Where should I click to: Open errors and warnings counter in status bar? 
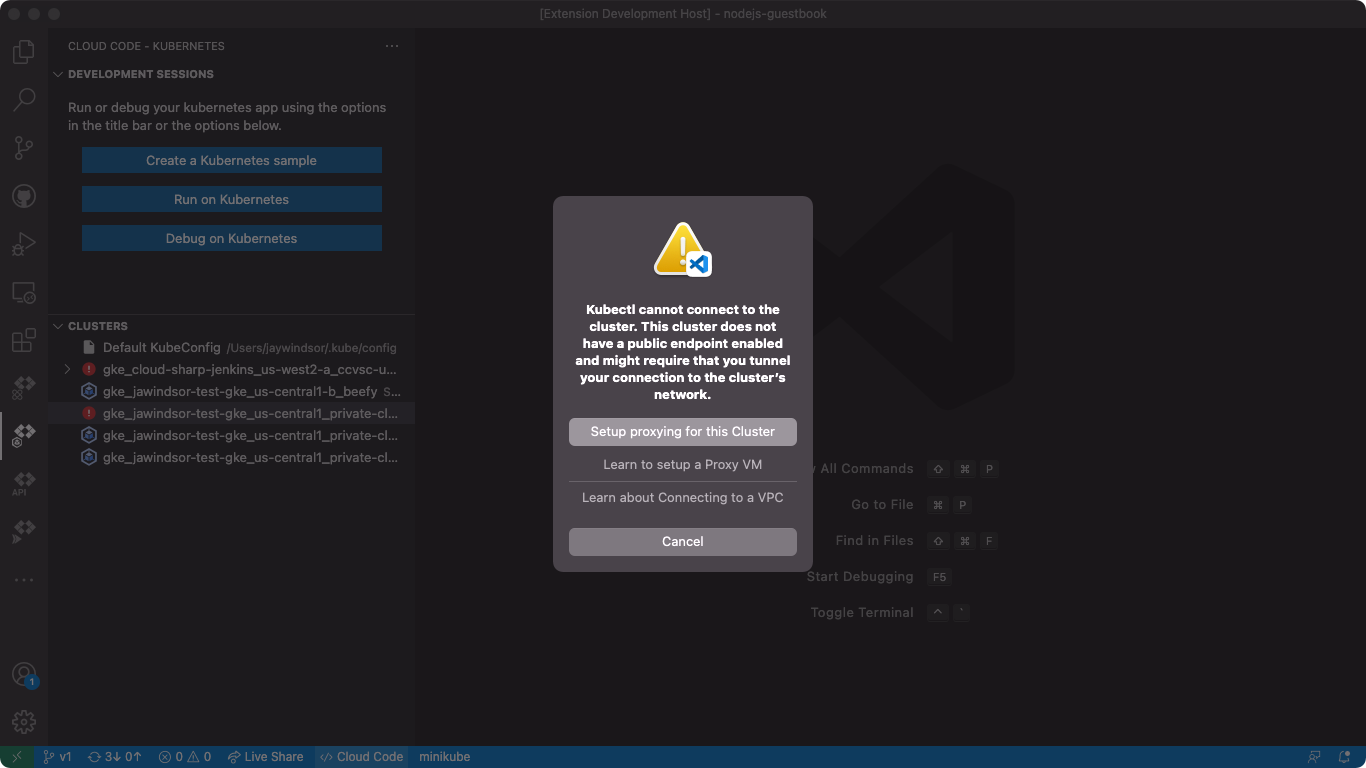click(x=186, y=757)
